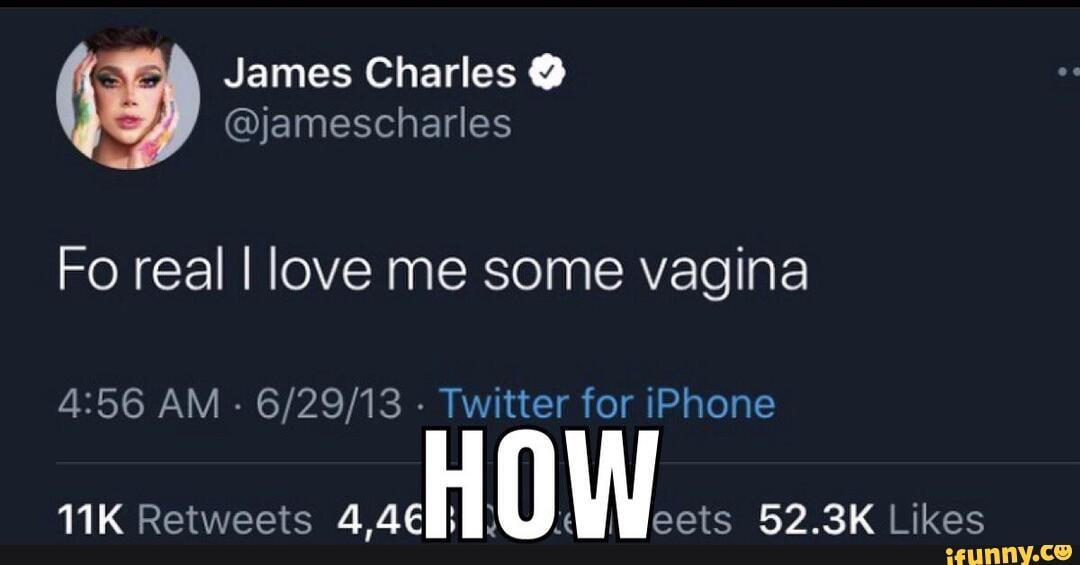Viewport: 1080px width, 565px height.
Task: Click the HOW meme caption text
Action: pyautogui.click(x=541, y=484)
